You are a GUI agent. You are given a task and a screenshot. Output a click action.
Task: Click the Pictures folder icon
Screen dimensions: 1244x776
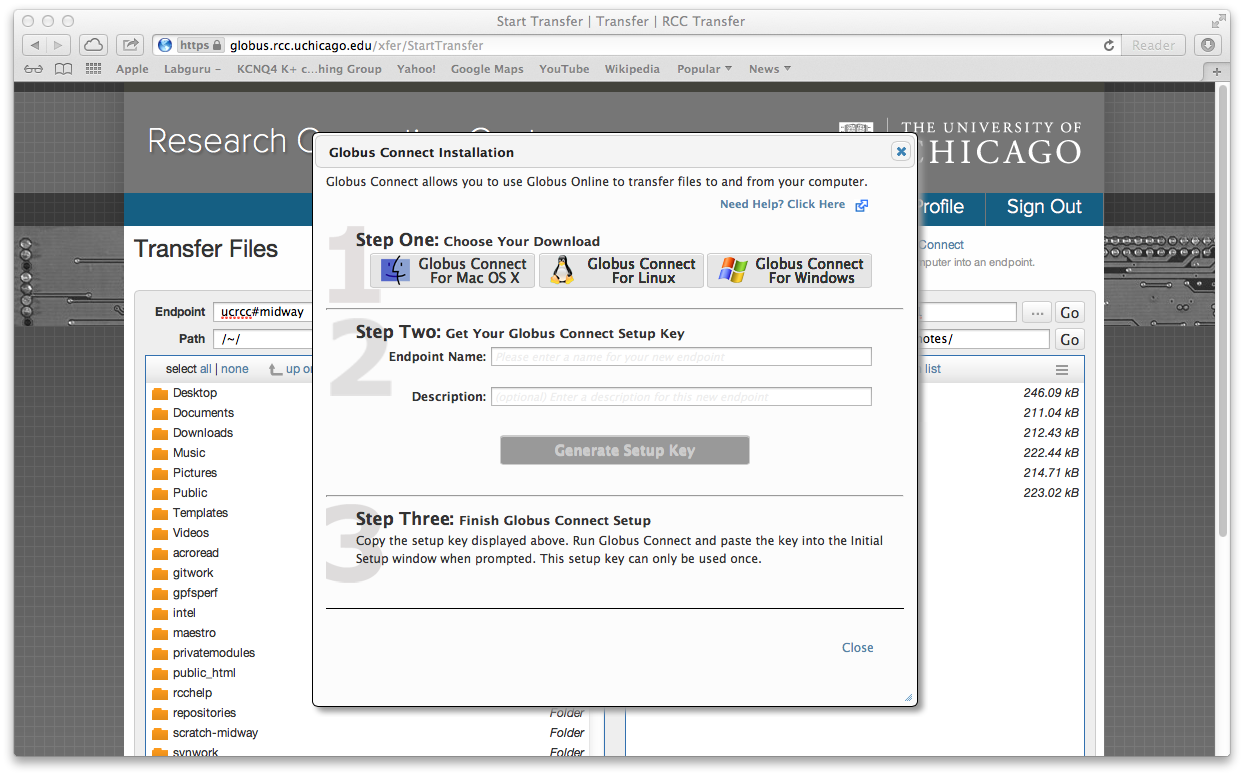160,474
